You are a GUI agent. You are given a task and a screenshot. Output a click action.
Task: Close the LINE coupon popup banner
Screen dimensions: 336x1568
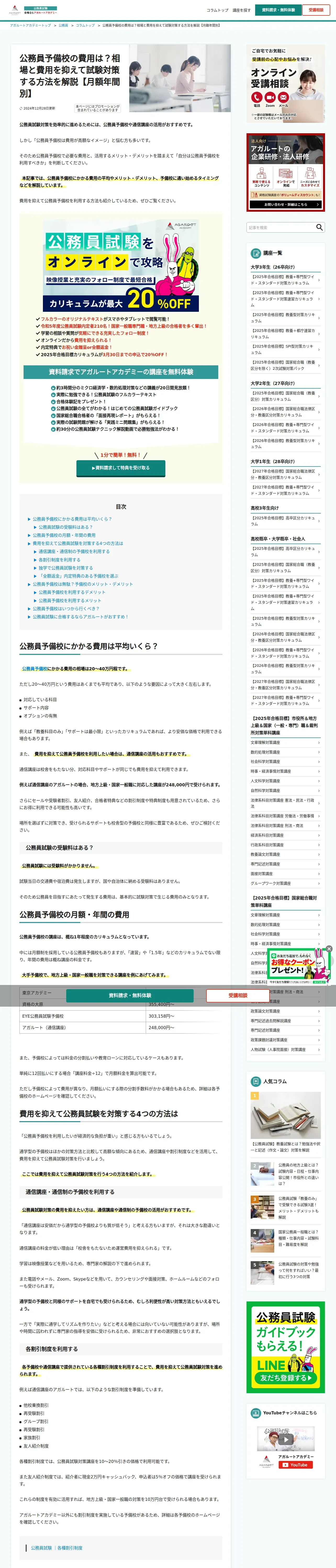pos(329,948)
